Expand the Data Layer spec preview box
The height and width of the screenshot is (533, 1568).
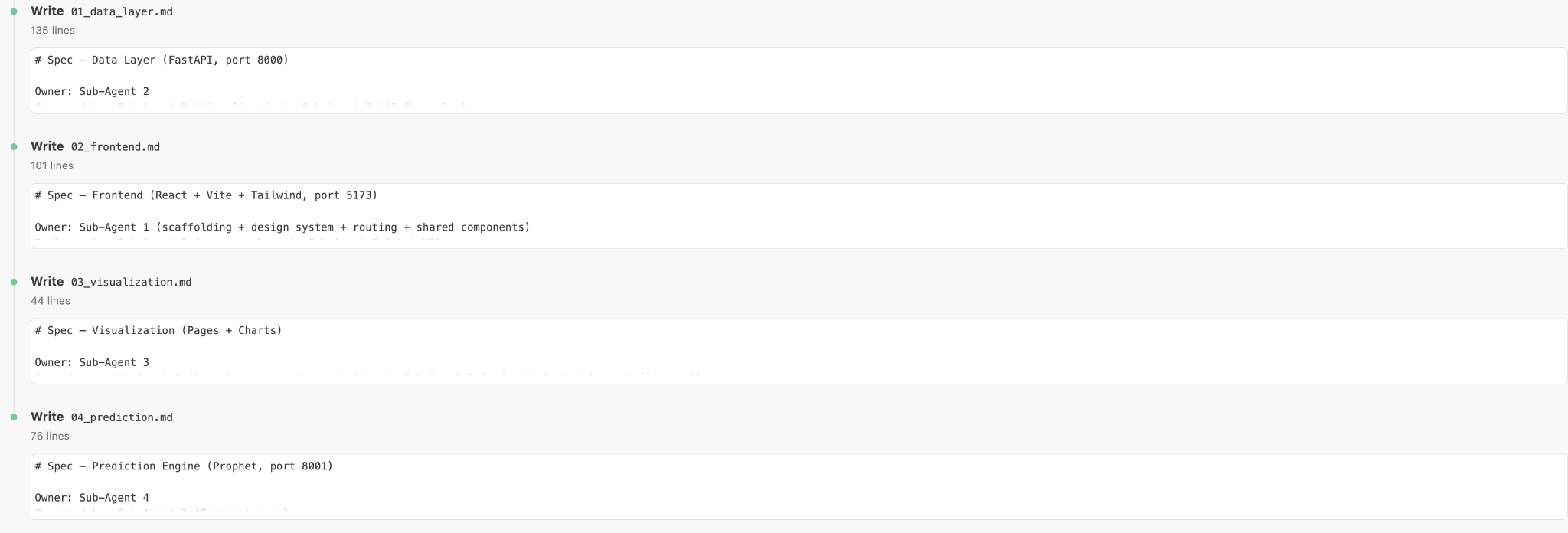[799, 80]
